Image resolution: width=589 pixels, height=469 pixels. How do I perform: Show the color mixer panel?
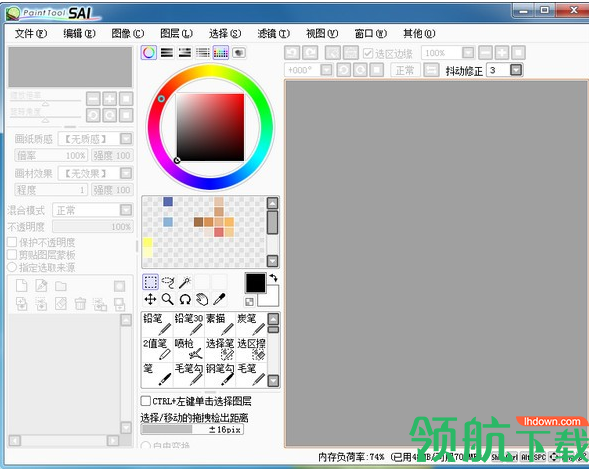click(x=203, y=53)
